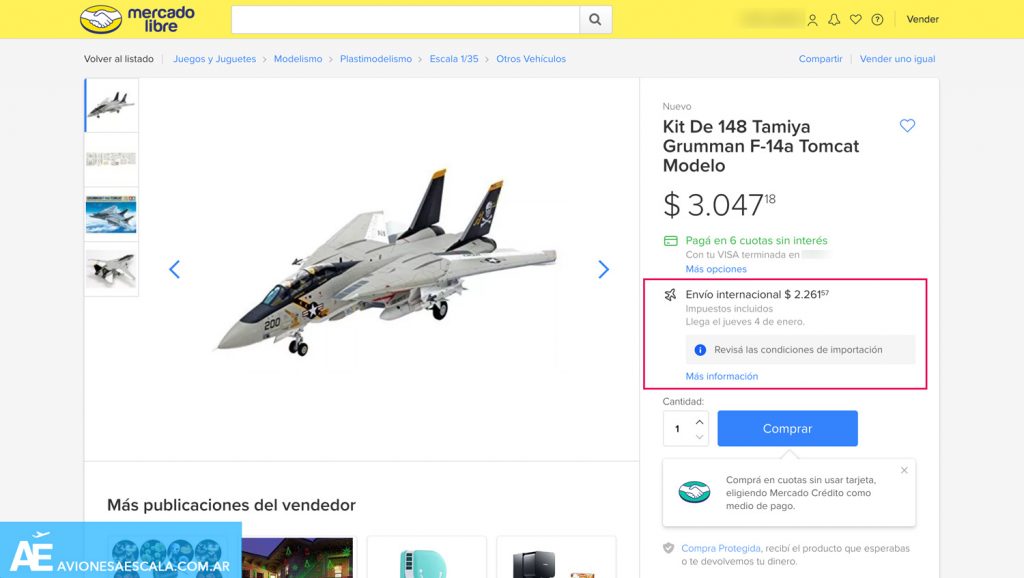Focus the search input field
The height and width of the screenshot is (578, 1024).
click(x=405, y=19)
